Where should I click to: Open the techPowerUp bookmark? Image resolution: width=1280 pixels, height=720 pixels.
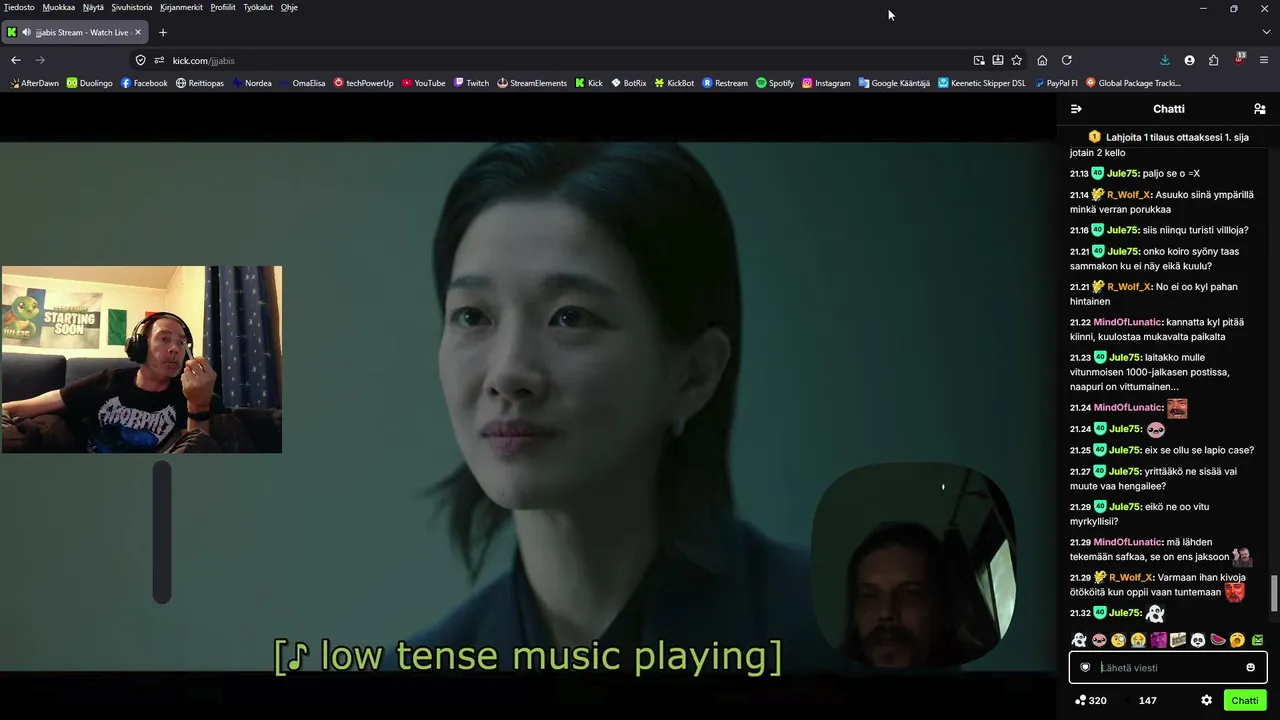point(364,83)
